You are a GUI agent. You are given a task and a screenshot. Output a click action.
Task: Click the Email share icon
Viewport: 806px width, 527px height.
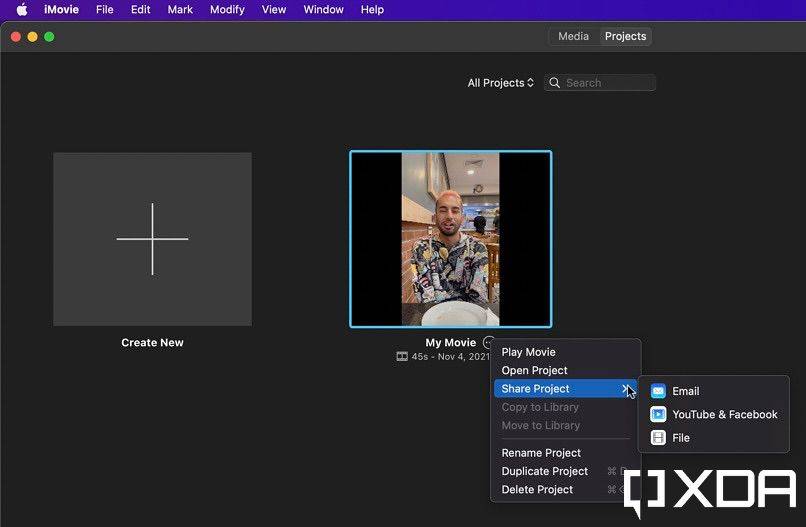tap(658, 391)
